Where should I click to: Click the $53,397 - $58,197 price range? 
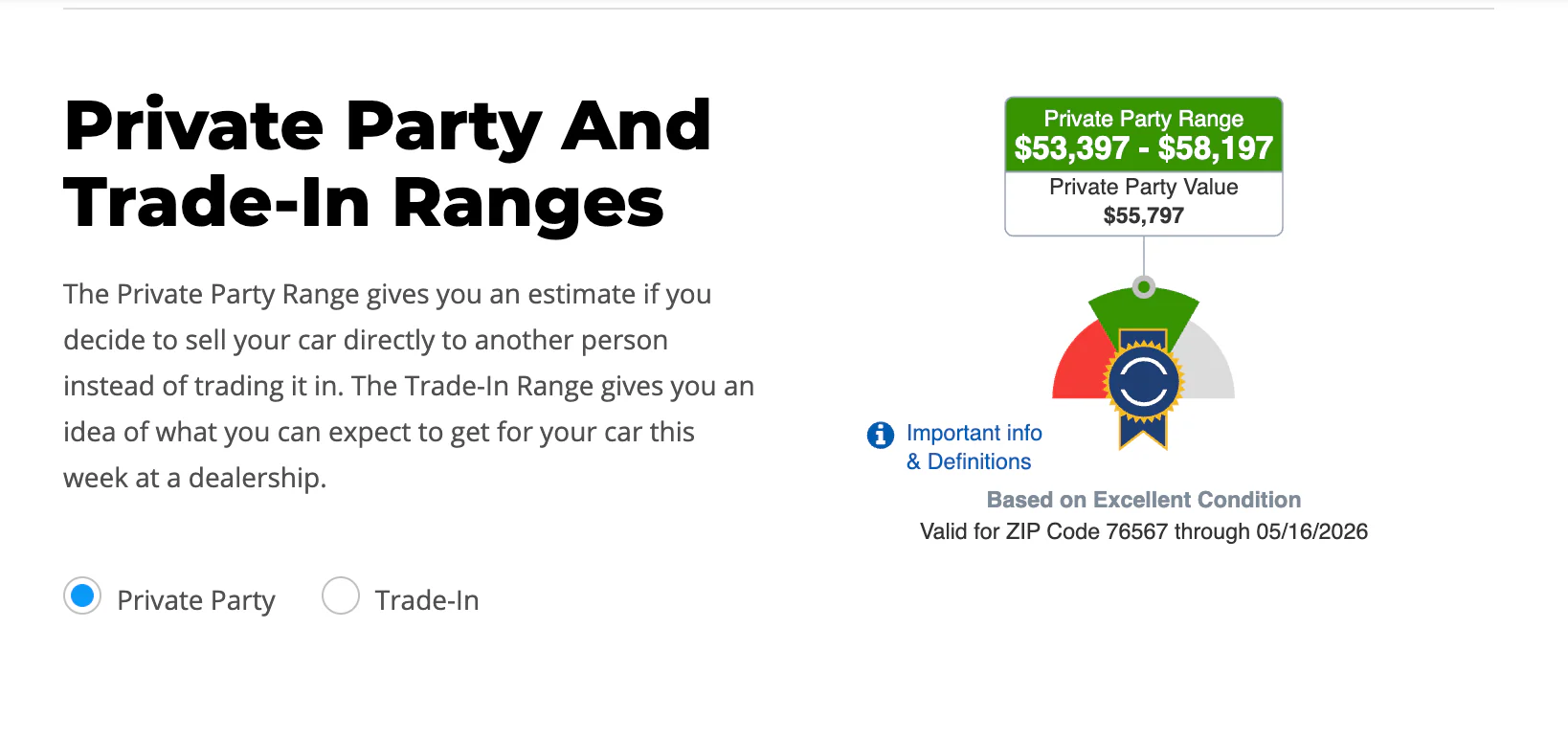coord(1144,148)
